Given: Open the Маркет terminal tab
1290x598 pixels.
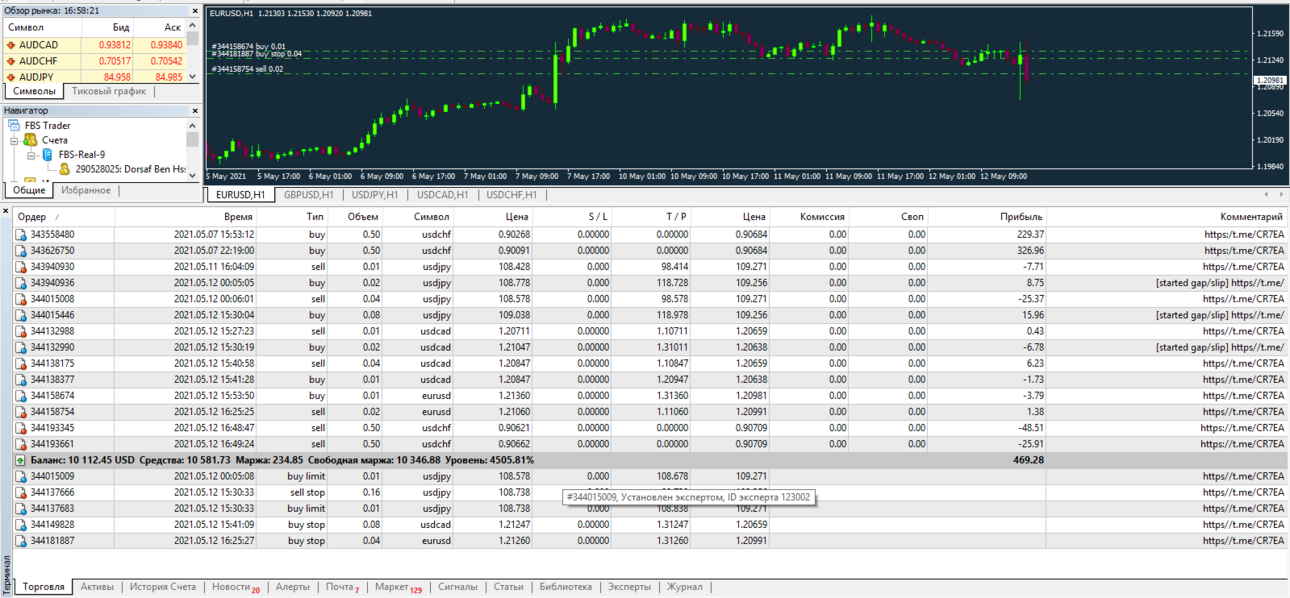Looking at the screenshot, I should click(x=398, y=587).
